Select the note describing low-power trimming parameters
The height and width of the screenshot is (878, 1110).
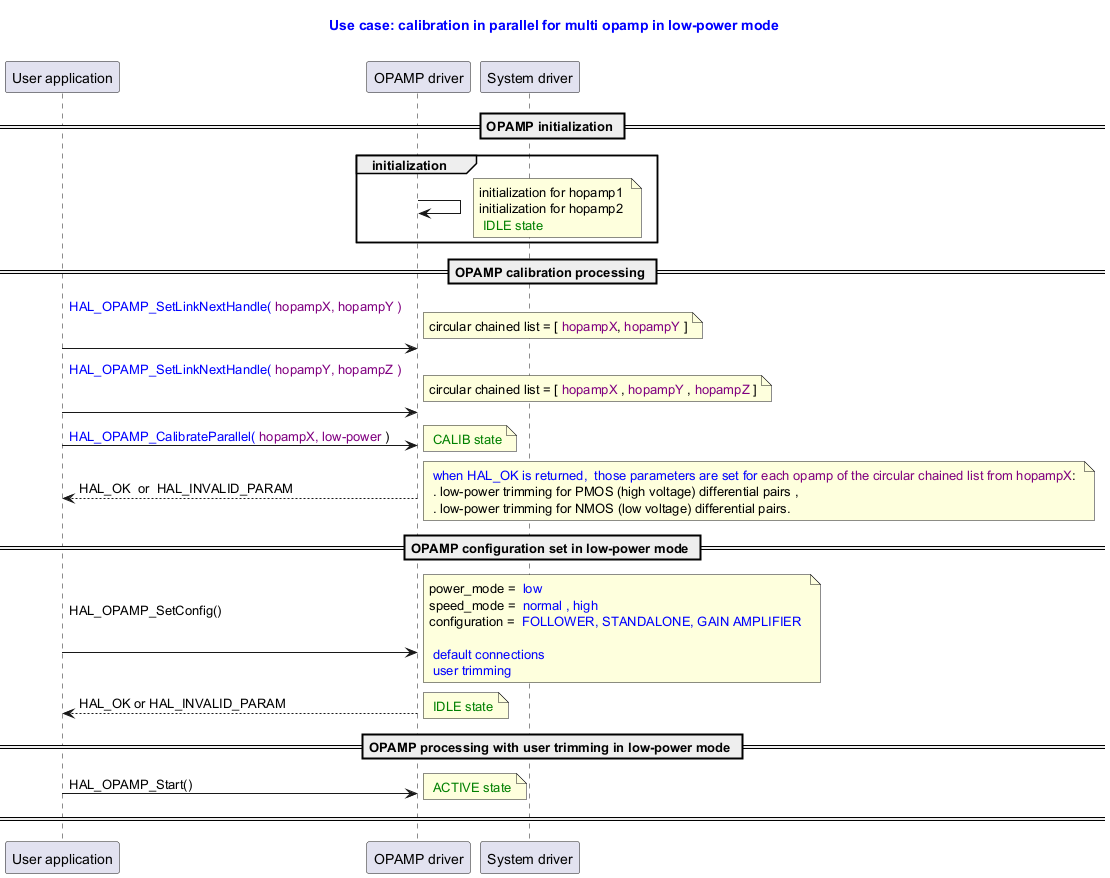click(757, 492)
